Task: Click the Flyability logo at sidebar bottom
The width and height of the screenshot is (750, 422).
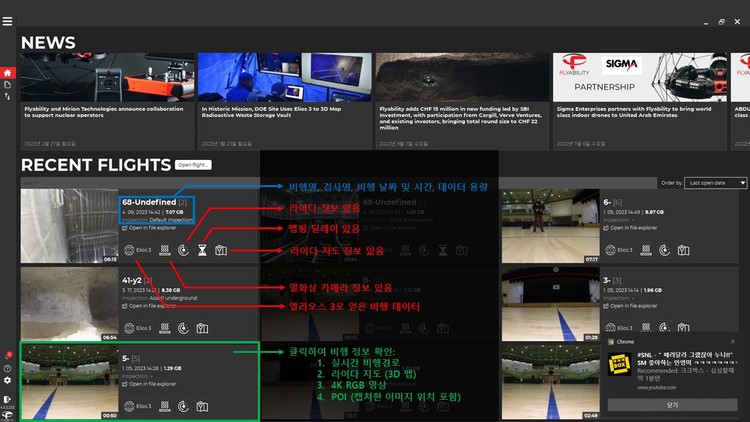Action: pyautogui.click(x=7, y=415)
